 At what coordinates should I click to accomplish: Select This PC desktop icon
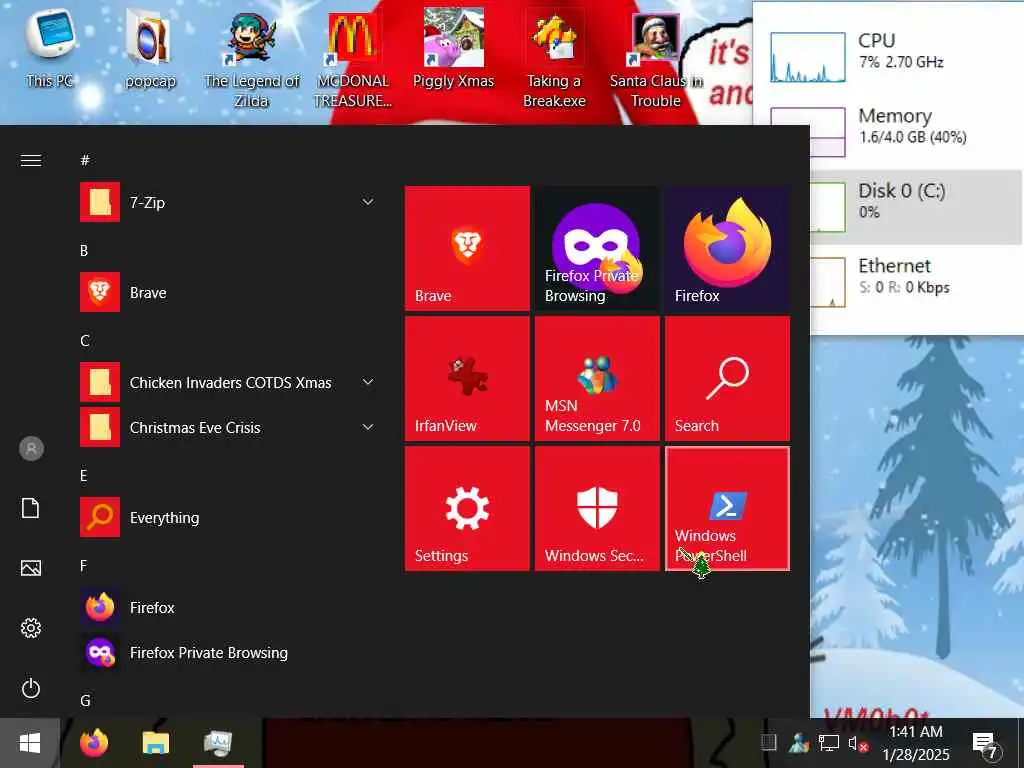point(50,49)
